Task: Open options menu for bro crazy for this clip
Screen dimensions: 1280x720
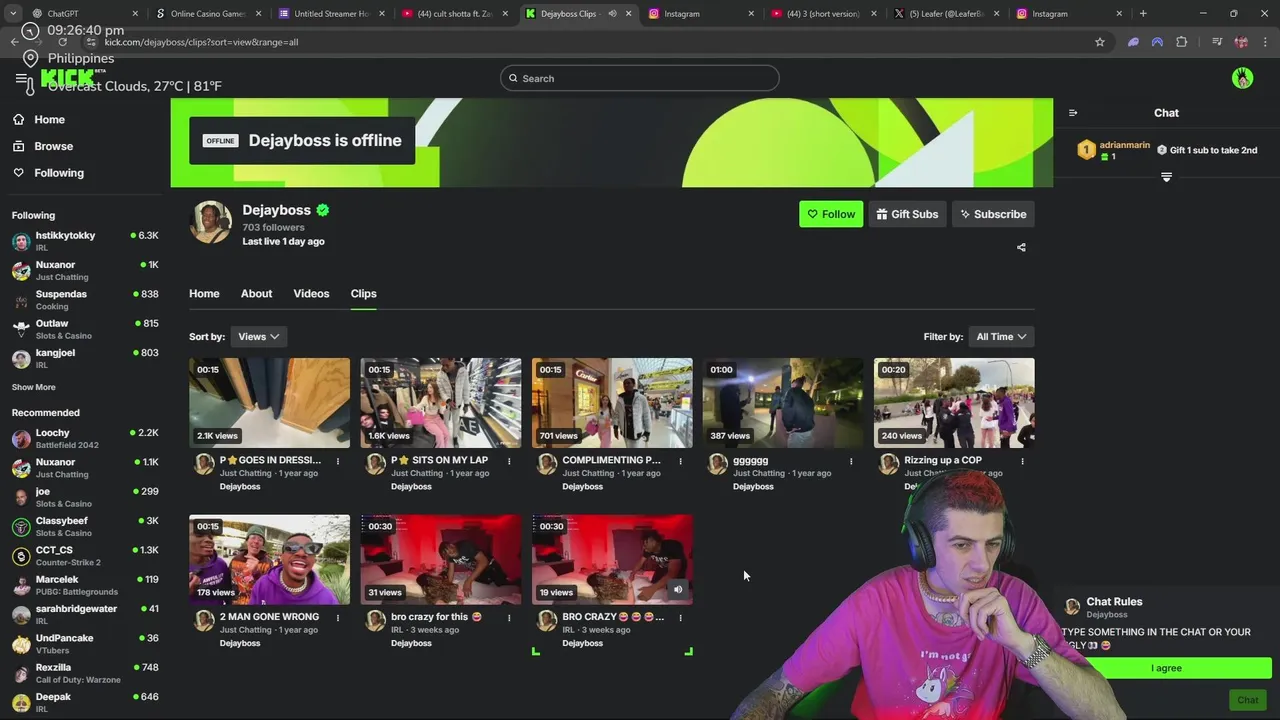Action: pos(509,618)
